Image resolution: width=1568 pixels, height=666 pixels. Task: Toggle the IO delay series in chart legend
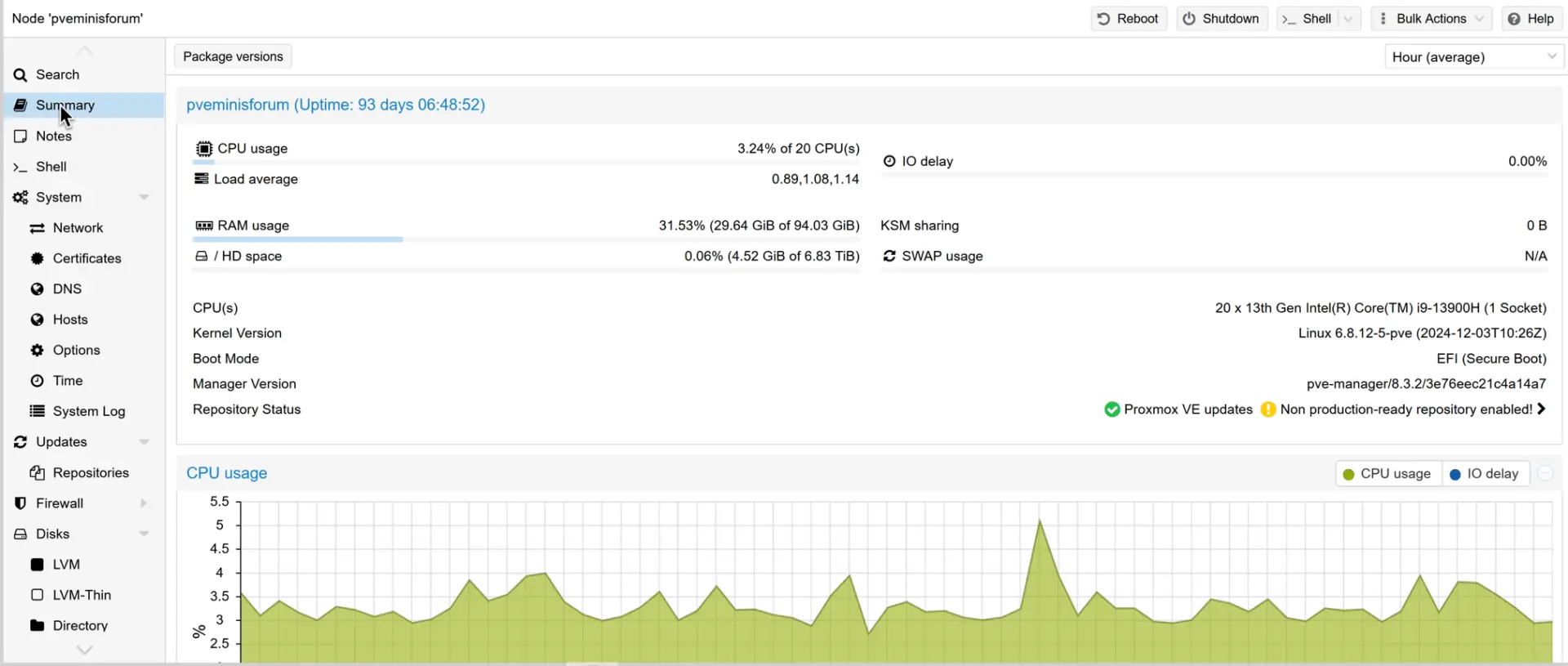tap(1485, 474)
